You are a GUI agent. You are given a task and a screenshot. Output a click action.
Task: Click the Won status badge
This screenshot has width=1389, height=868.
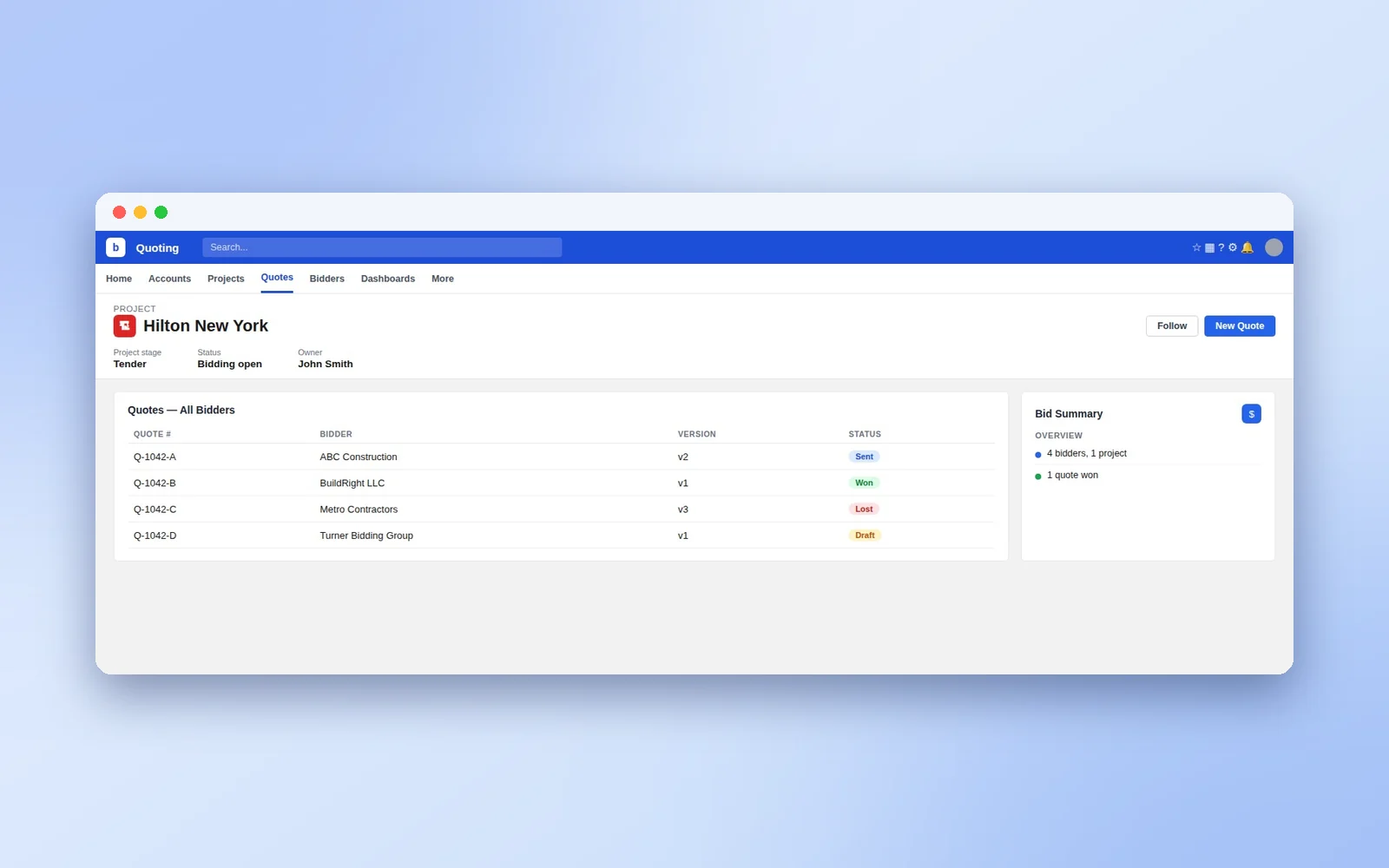[864, 483]
